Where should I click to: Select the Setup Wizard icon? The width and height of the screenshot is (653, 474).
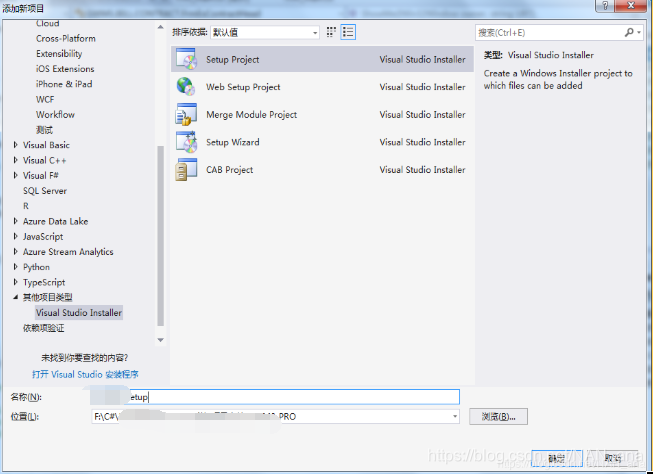[x=186, y=142]
